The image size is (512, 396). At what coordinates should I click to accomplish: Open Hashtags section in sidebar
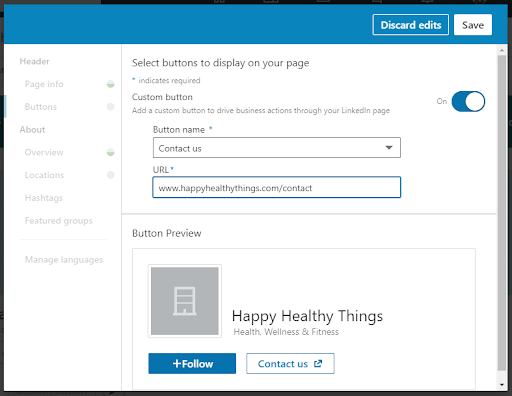point(44,198)
